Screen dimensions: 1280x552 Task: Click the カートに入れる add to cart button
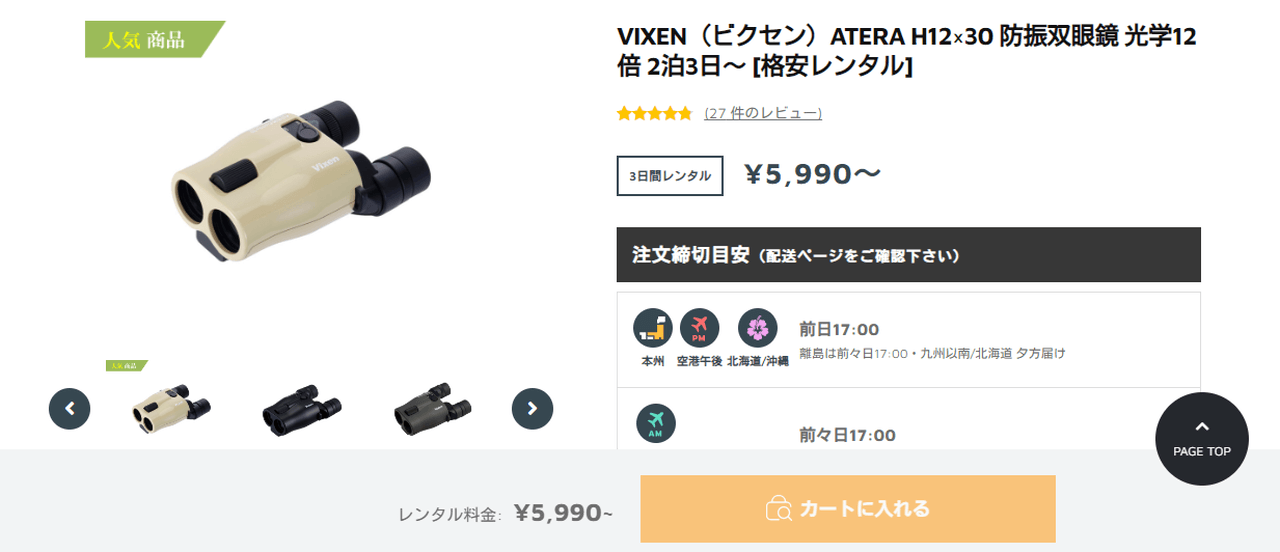point(848,509)
